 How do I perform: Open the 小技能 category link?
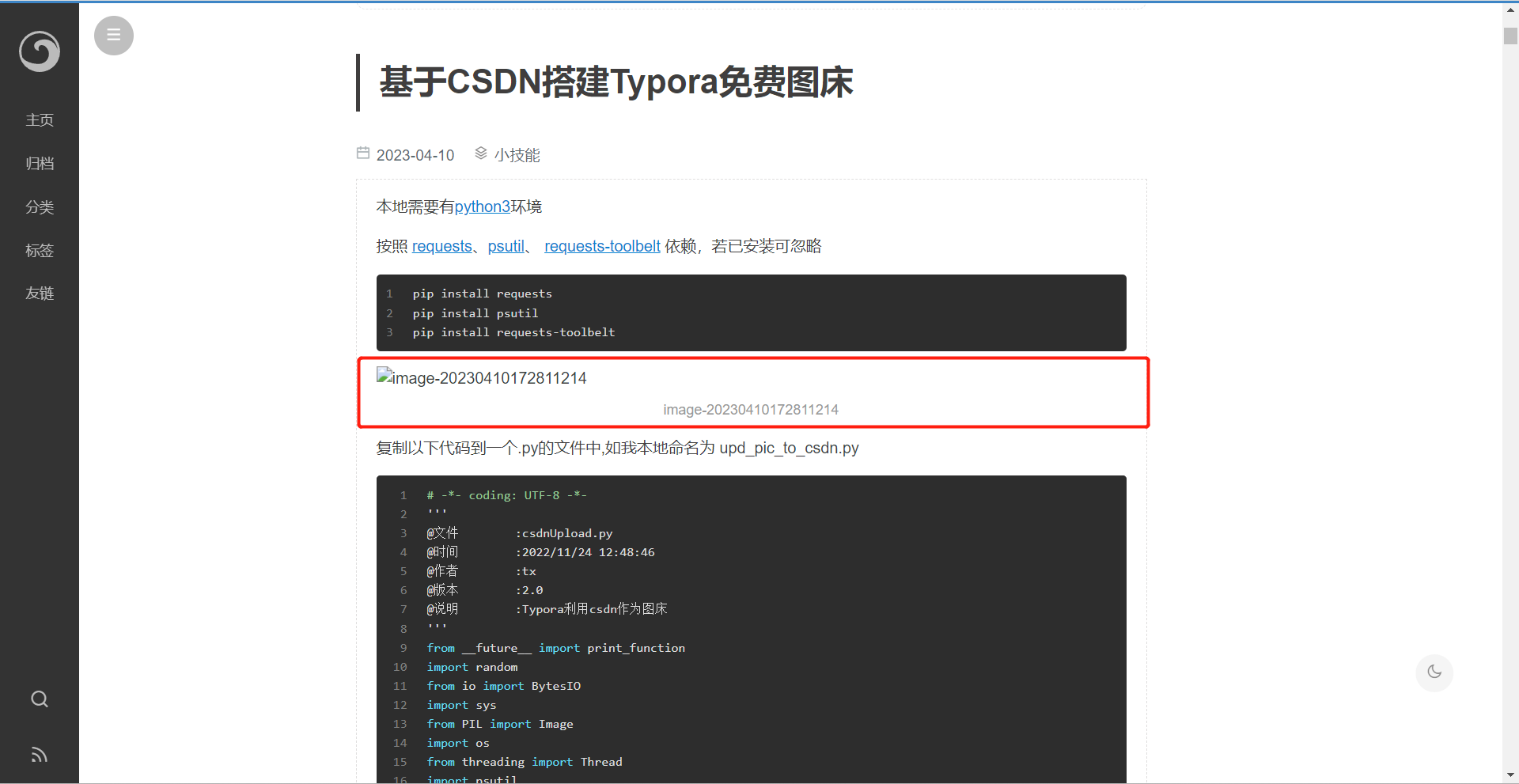517,155
